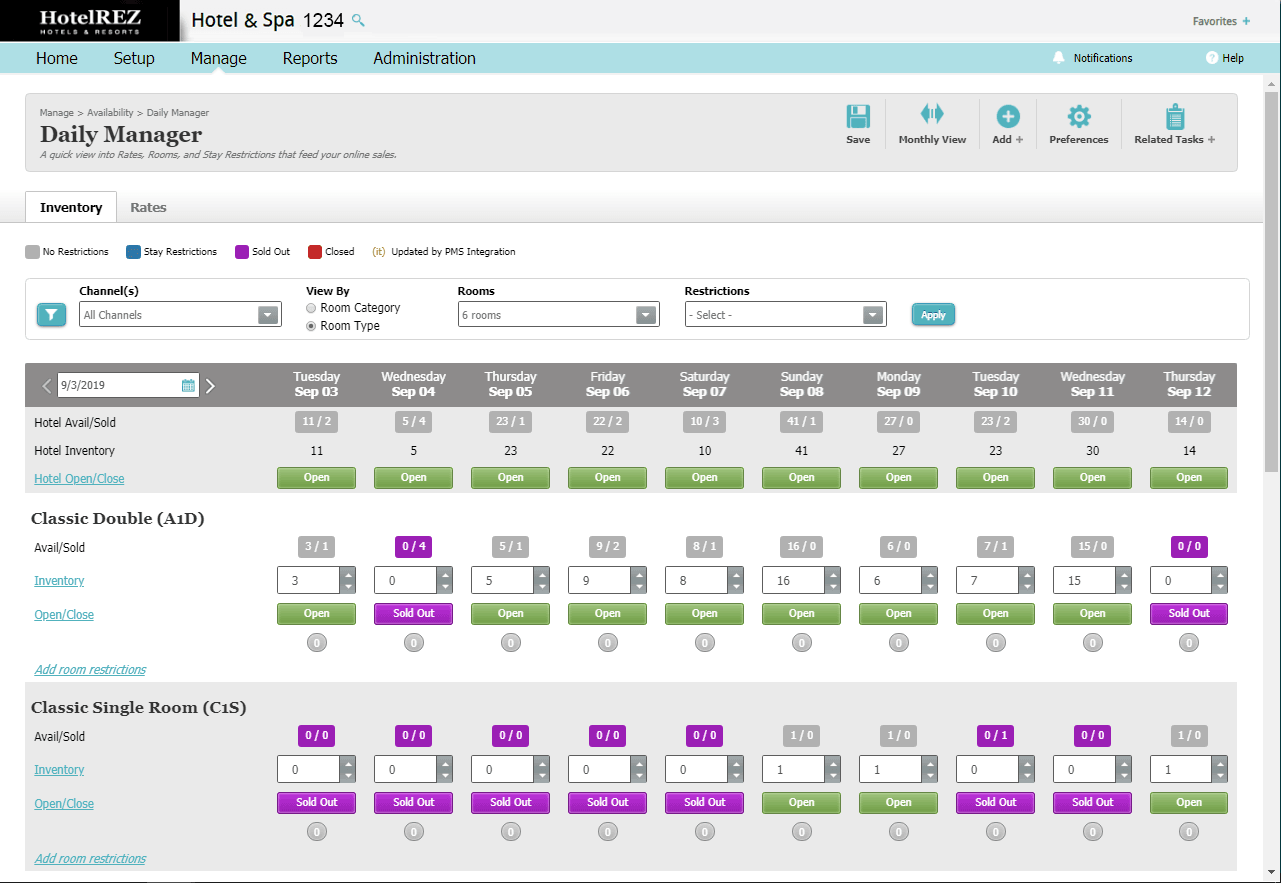Select the Room Type radio button
1281x883 pixels.
tap(311, 325)
